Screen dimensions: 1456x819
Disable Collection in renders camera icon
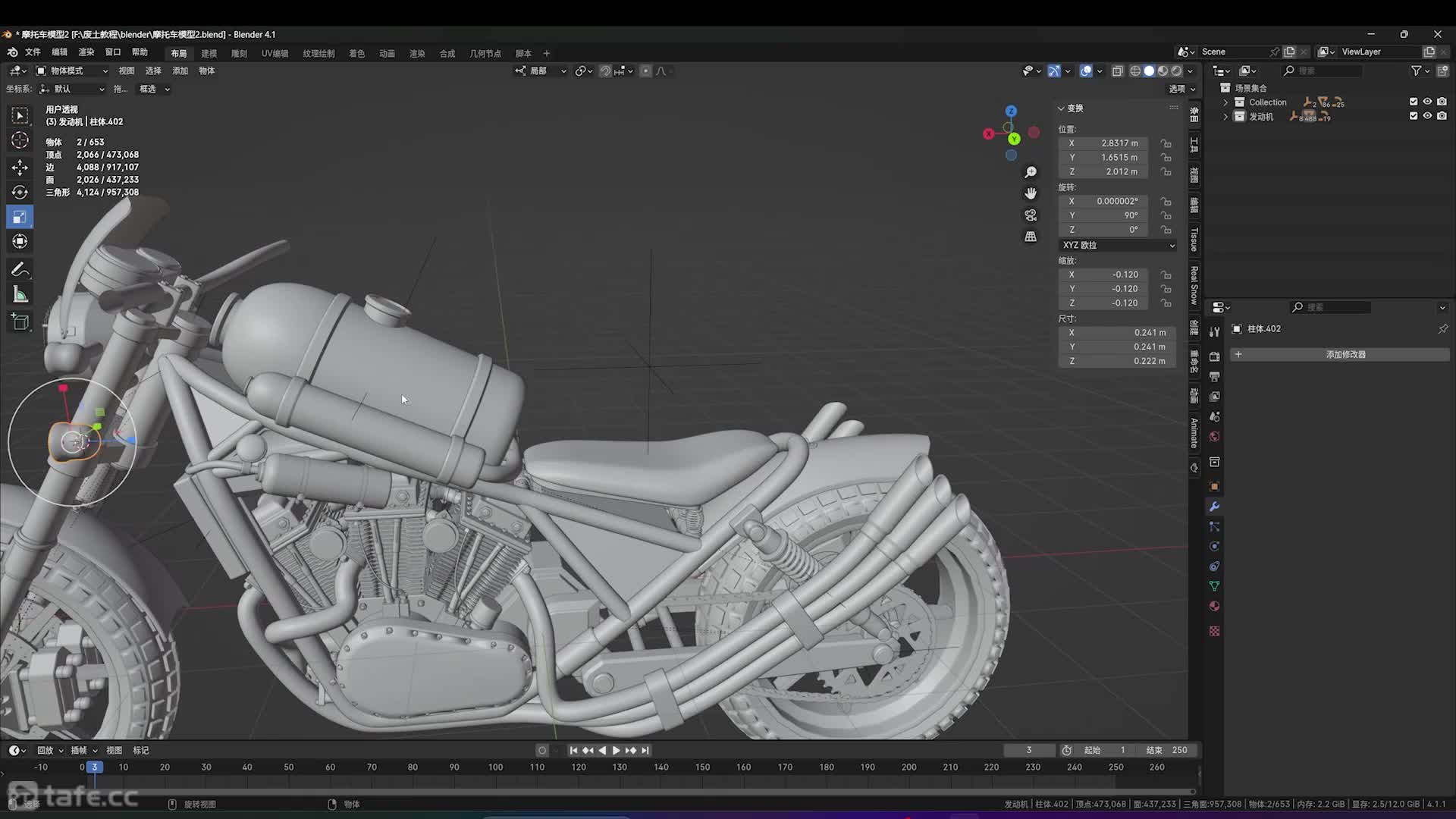[x=1442, y=102]
